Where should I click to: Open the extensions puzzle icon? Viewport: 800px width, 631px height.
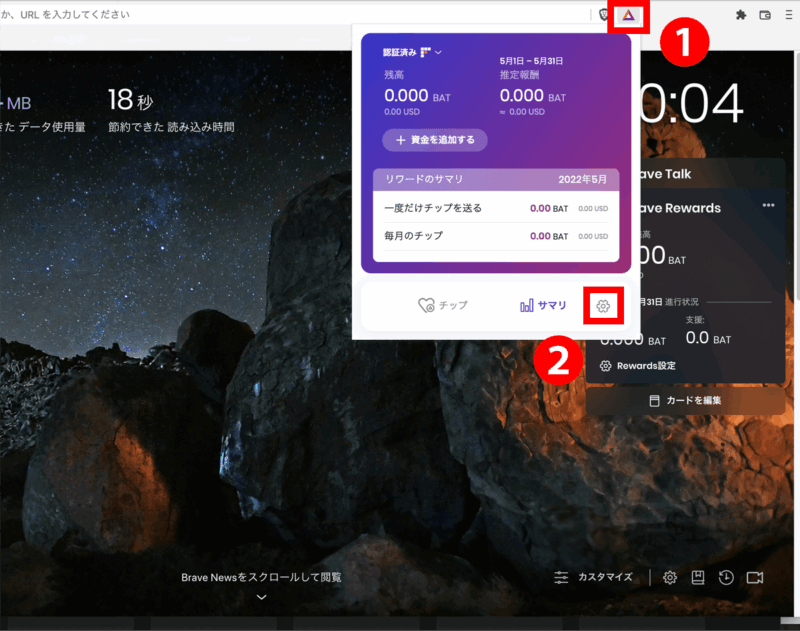[741, 15]
